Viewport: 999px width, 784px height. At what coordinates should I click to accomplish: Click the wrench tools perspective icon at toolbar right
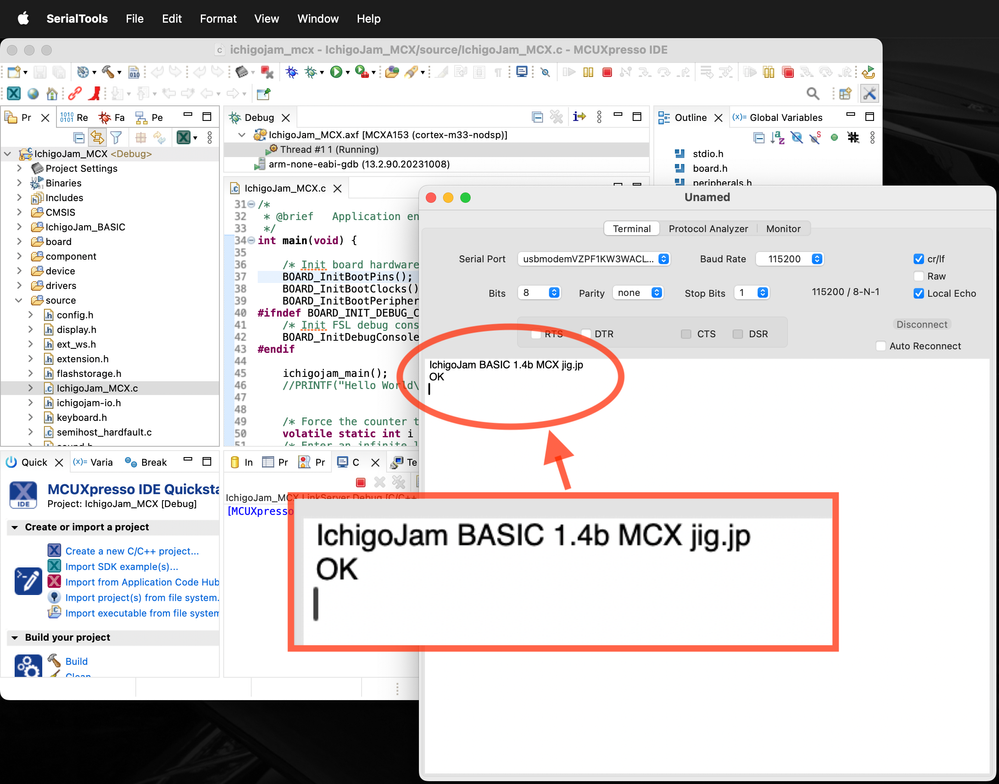(x=868, y=94)
